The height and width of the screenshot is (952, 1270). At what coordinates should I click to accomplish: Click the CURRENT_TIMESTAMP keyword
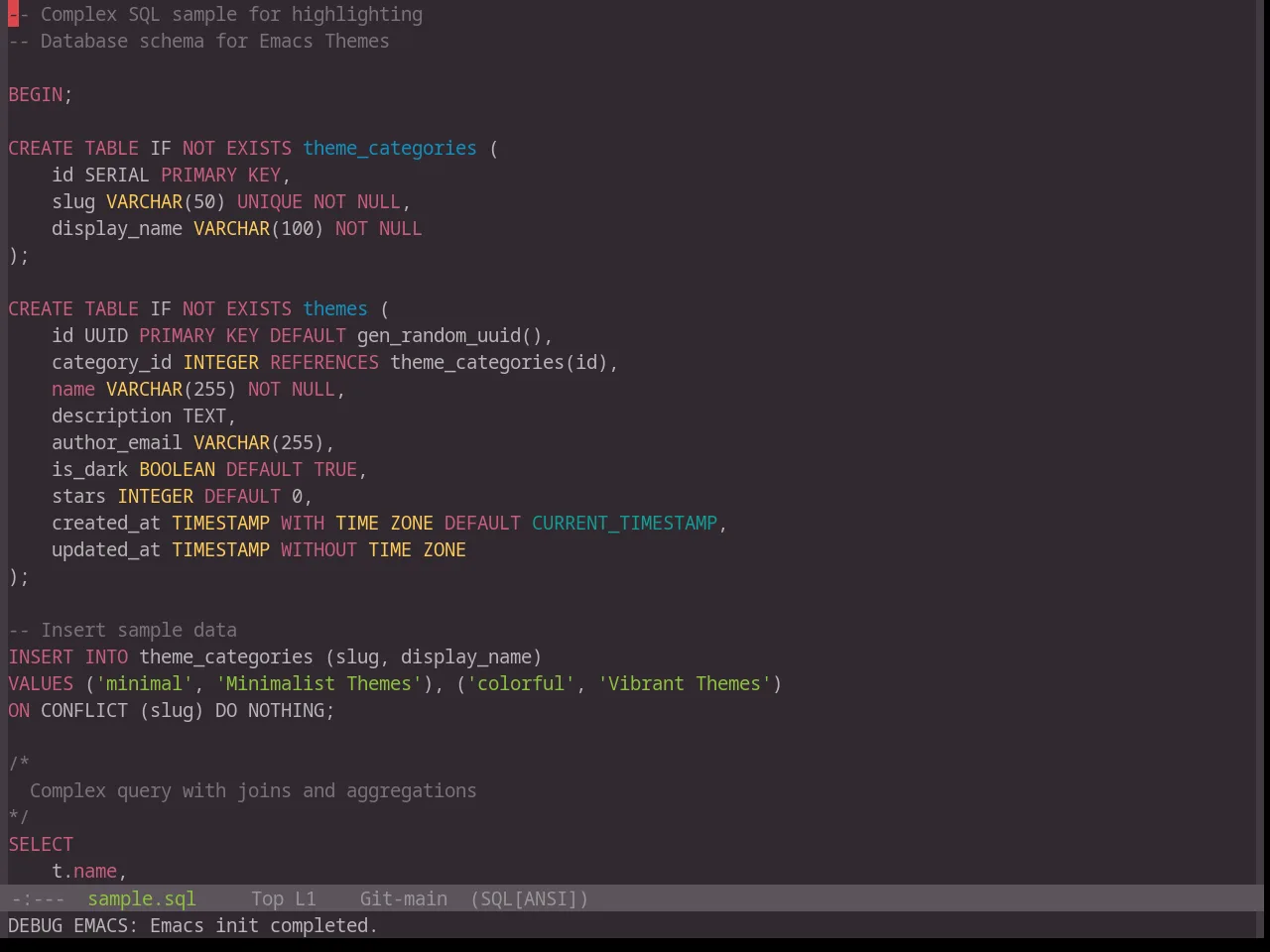point(624,523)
